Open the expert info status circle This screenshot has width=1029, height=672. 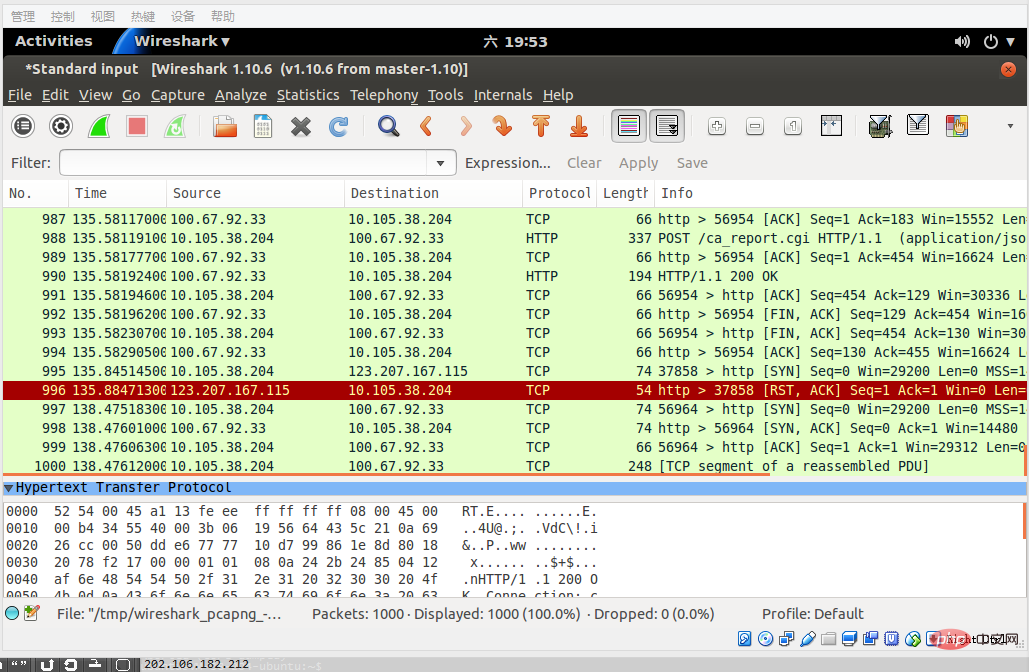pyautogui.click(x=12, y=614)
